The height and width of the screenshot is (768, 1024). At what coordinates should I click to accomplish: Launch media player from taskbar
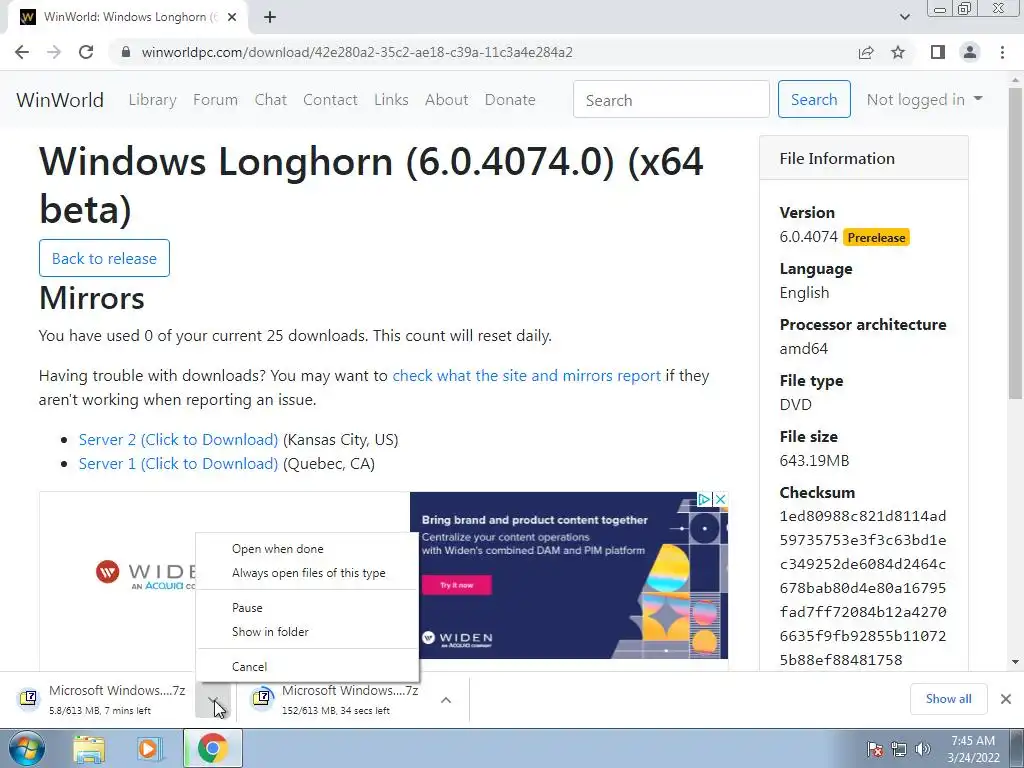(x=148, y=748)
